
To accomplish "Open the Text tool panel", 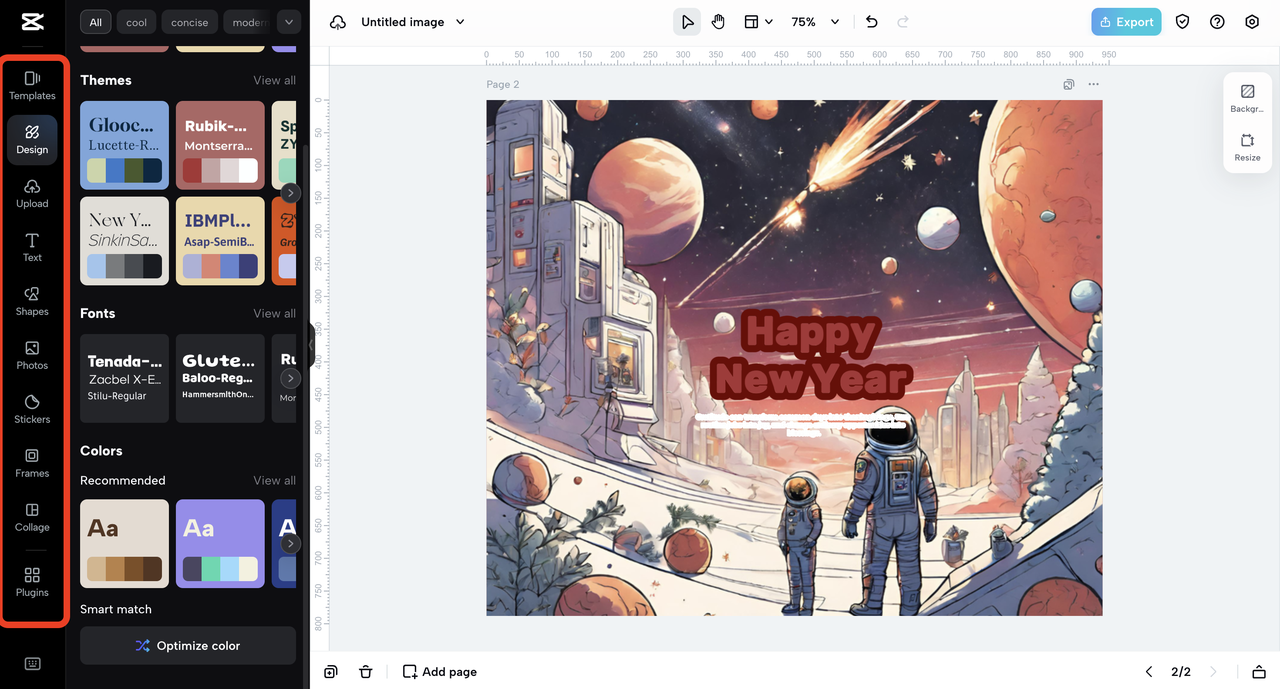I will (32, 248).
